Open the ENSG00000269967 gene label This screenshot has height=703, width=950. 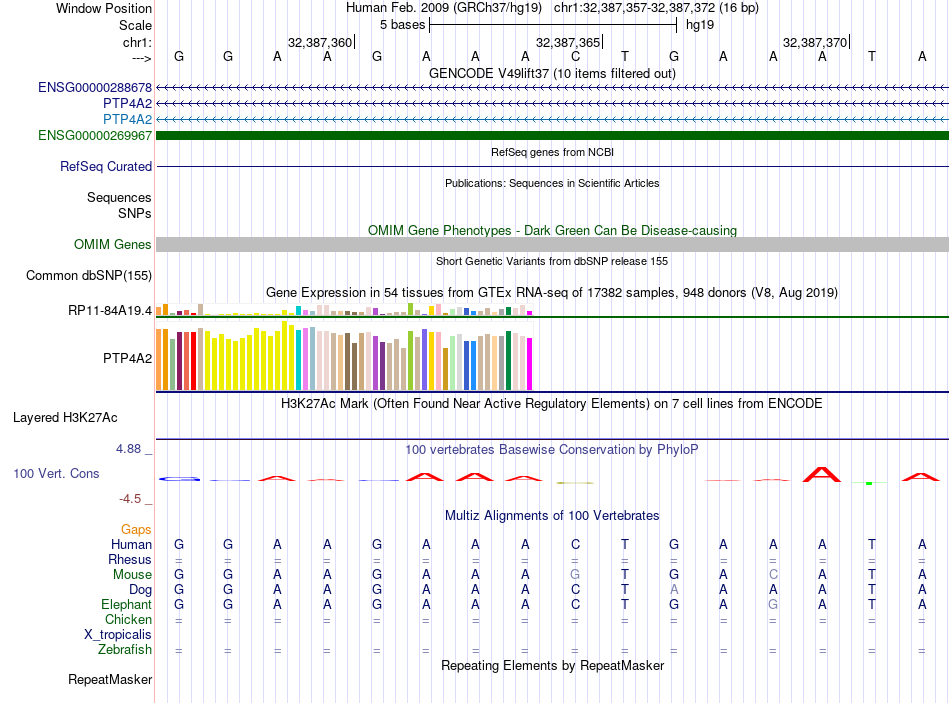click(x=95, y=135)
